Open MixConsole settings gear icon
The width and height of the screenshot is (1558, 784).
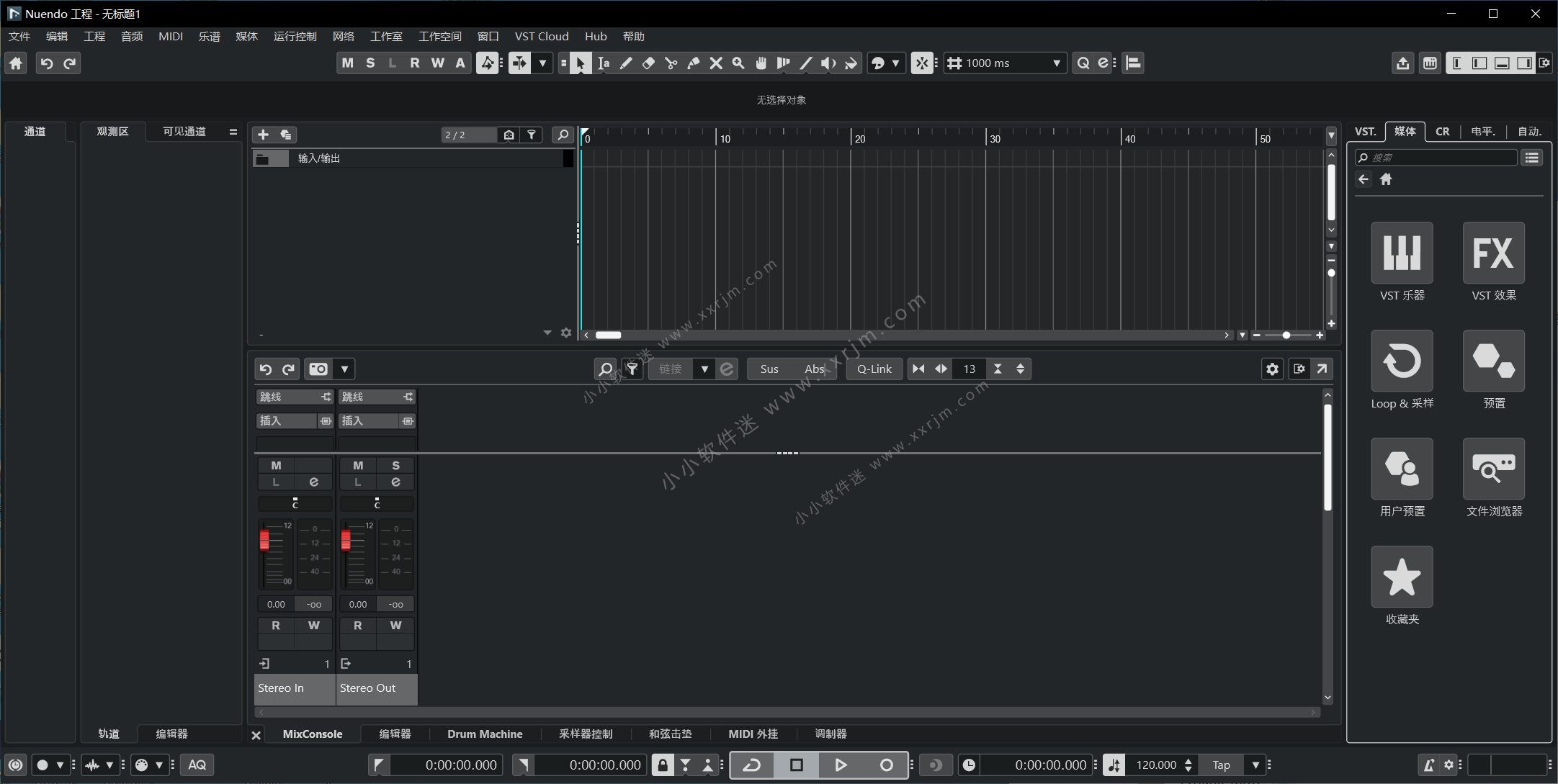click(x=1272, y=369)
